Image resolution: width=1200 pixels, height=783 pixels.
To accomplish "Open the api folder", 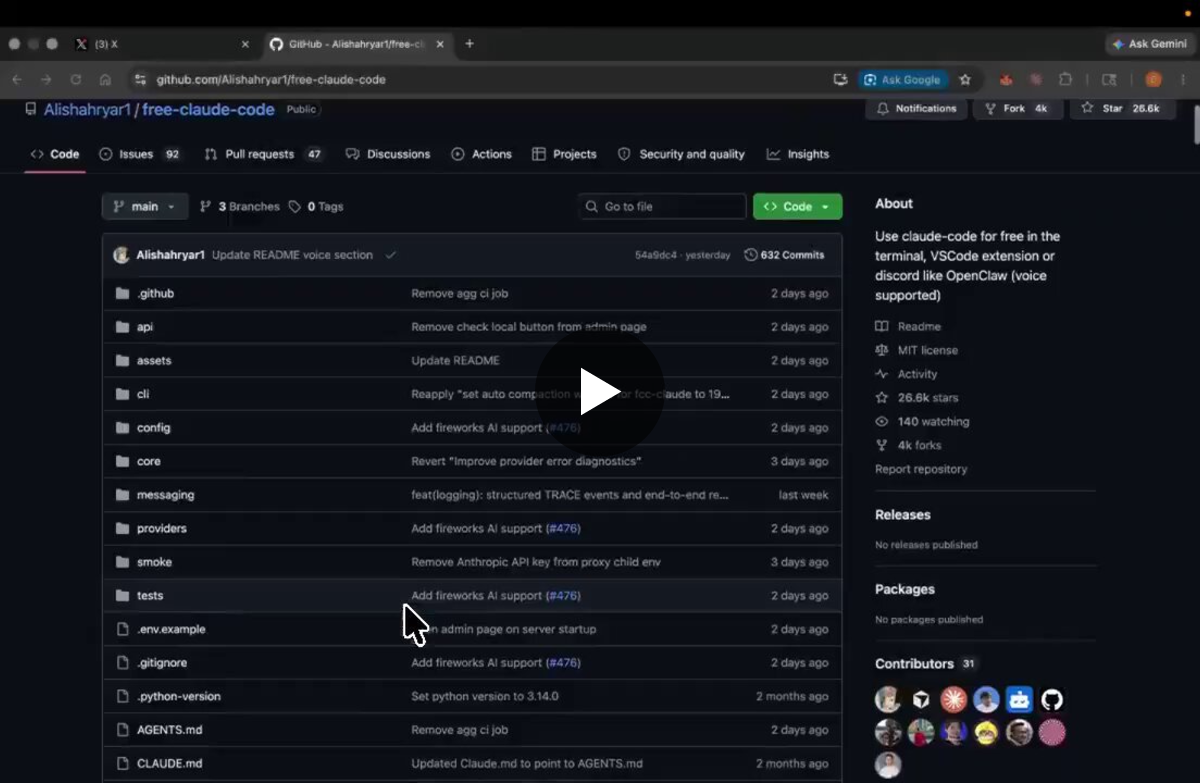I will pyautogui.click(x=145, y=327).
